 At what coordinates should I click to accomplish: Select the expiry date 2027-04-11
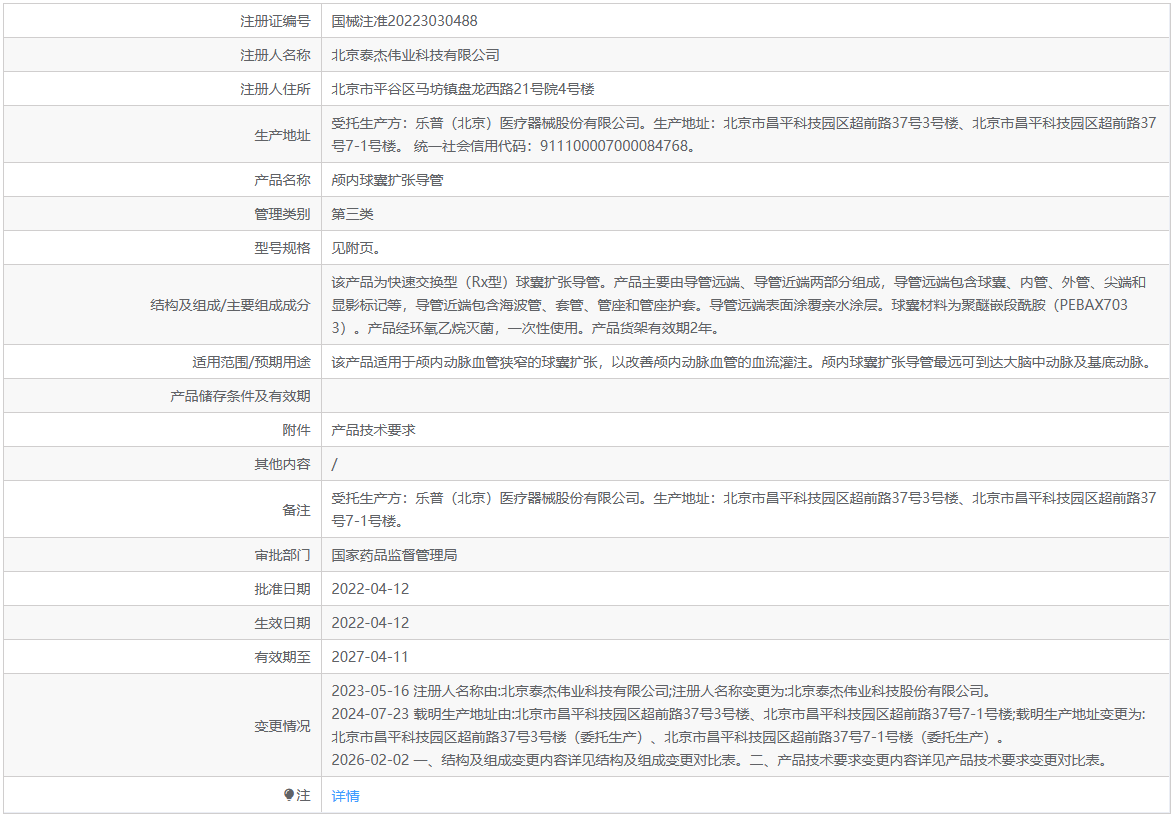pyautogui.click(x=371, y=657)
